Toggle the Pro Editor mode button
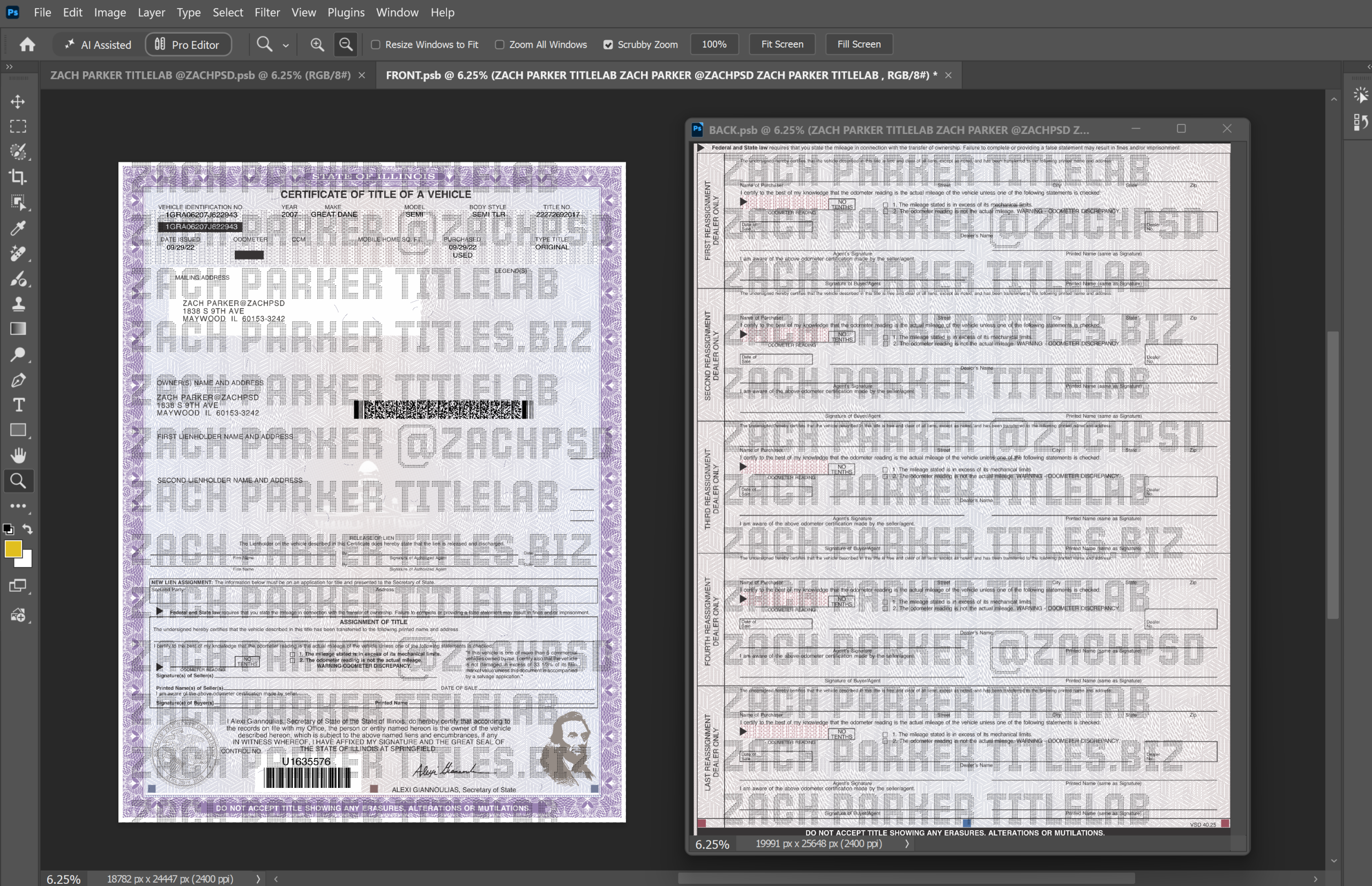Screen dimensions: 1372x886 [x=188, y=44]
